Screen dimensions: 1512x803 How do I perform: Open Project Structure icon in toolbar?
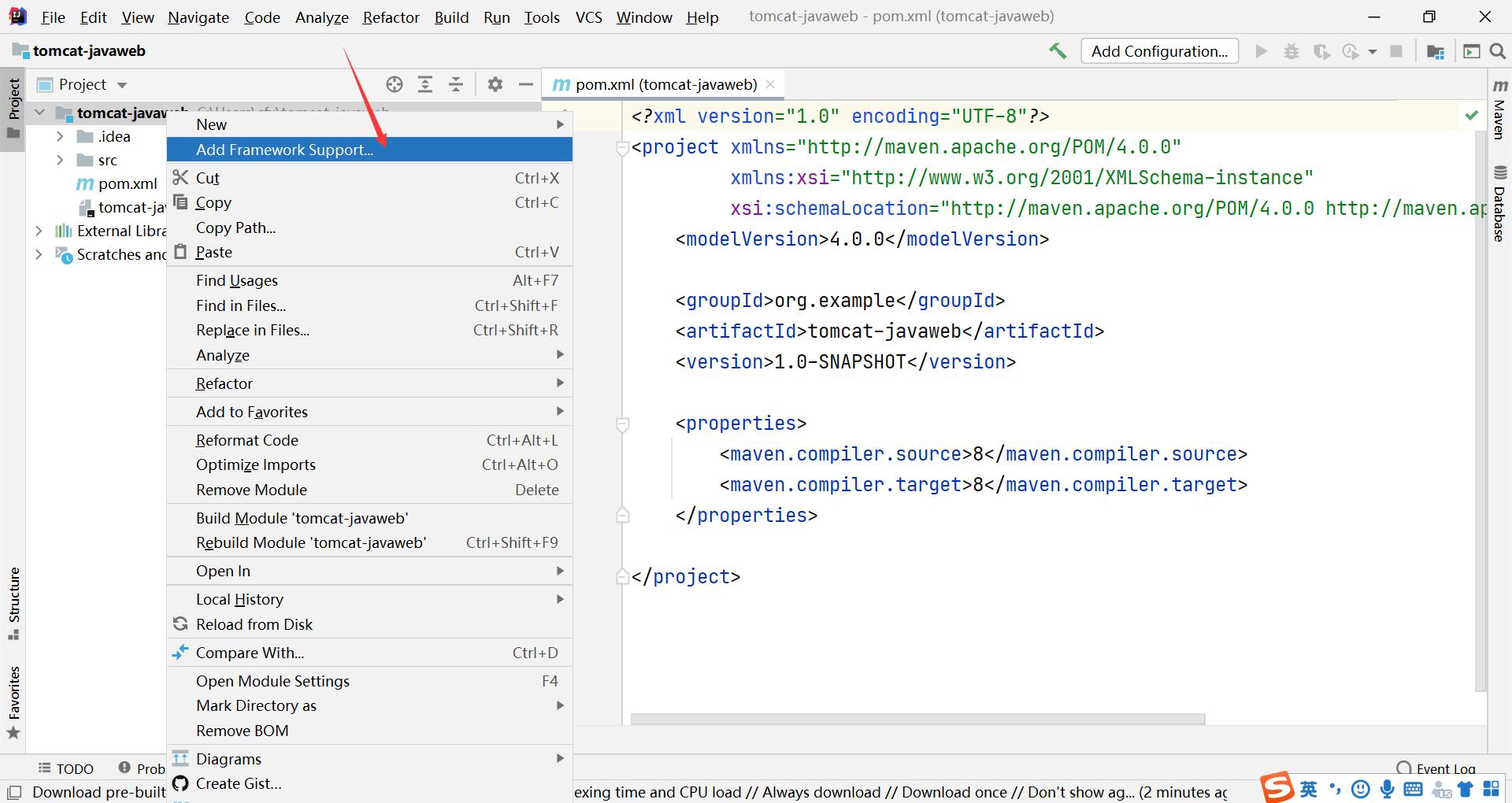point(1436,51)
